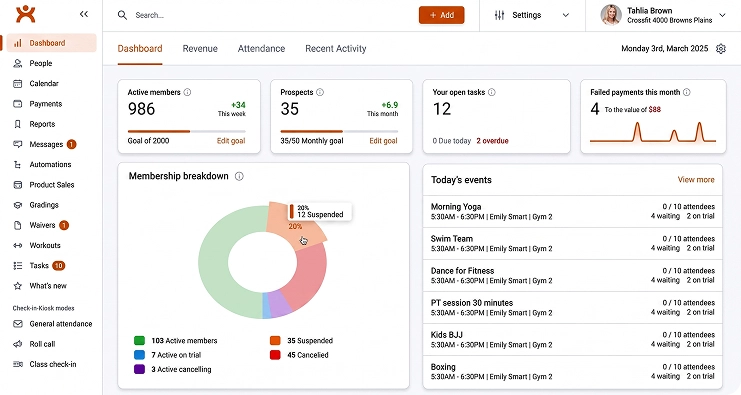Open Dashboard in the sidebar menu
The image size is (741, 395).
[x=52, y=43]
